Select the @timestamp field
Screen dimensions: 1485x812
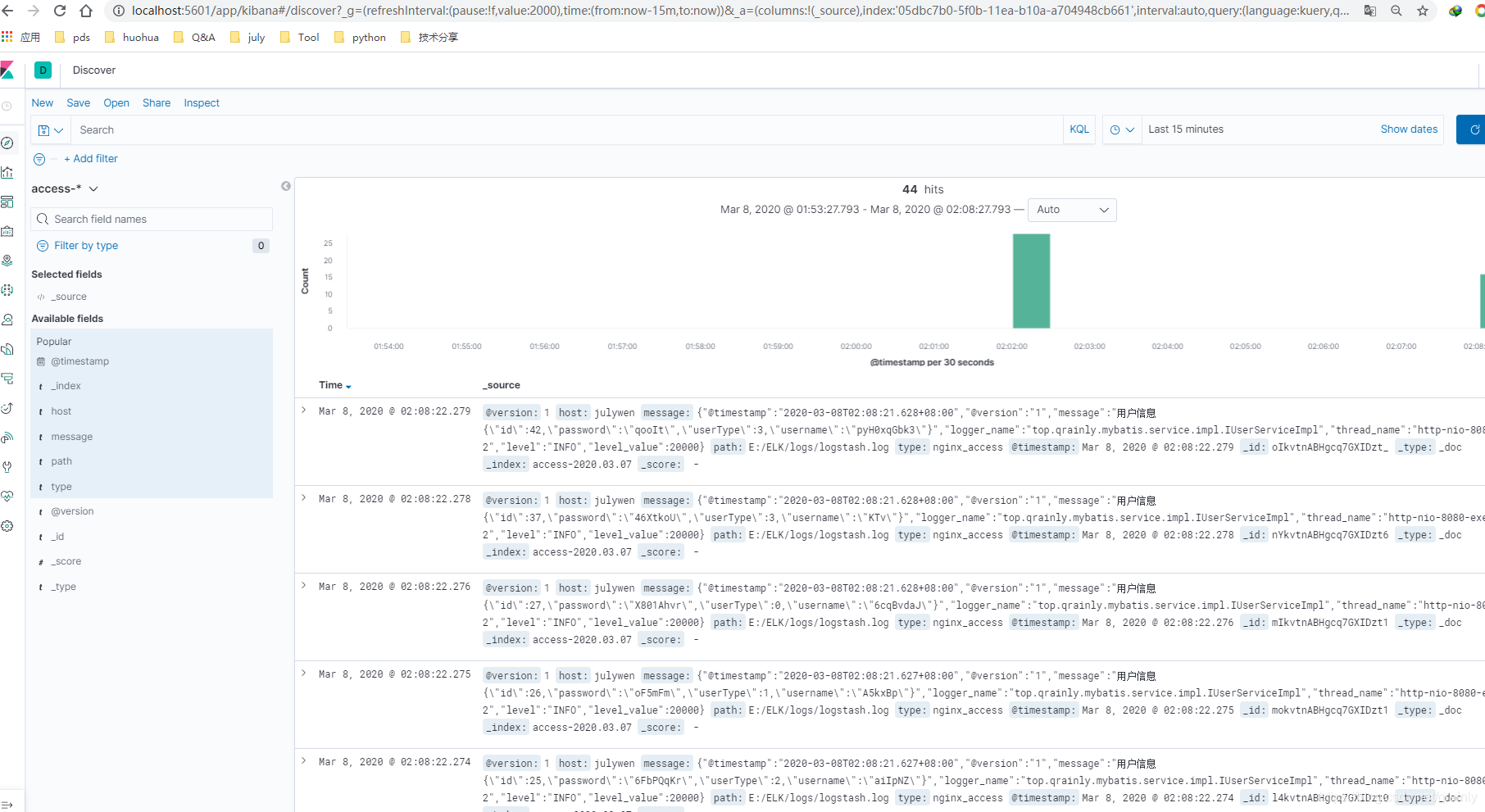pos(79,361)
